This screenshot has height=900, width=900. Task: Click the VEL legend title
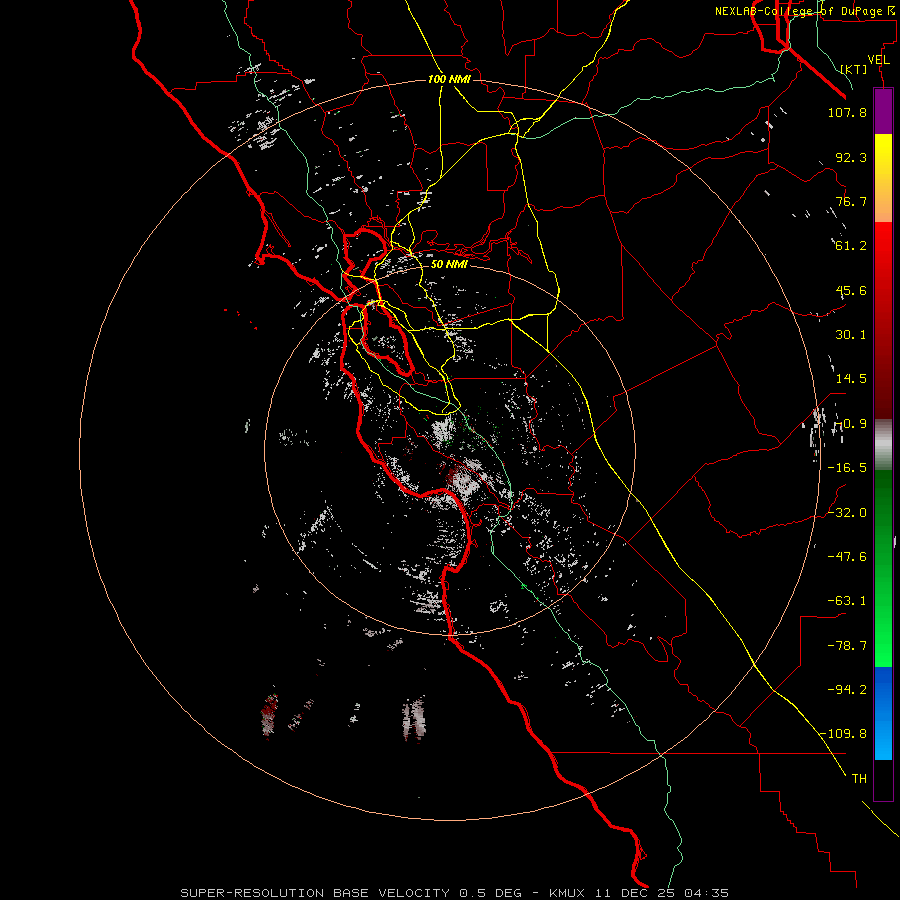(878, 60)
